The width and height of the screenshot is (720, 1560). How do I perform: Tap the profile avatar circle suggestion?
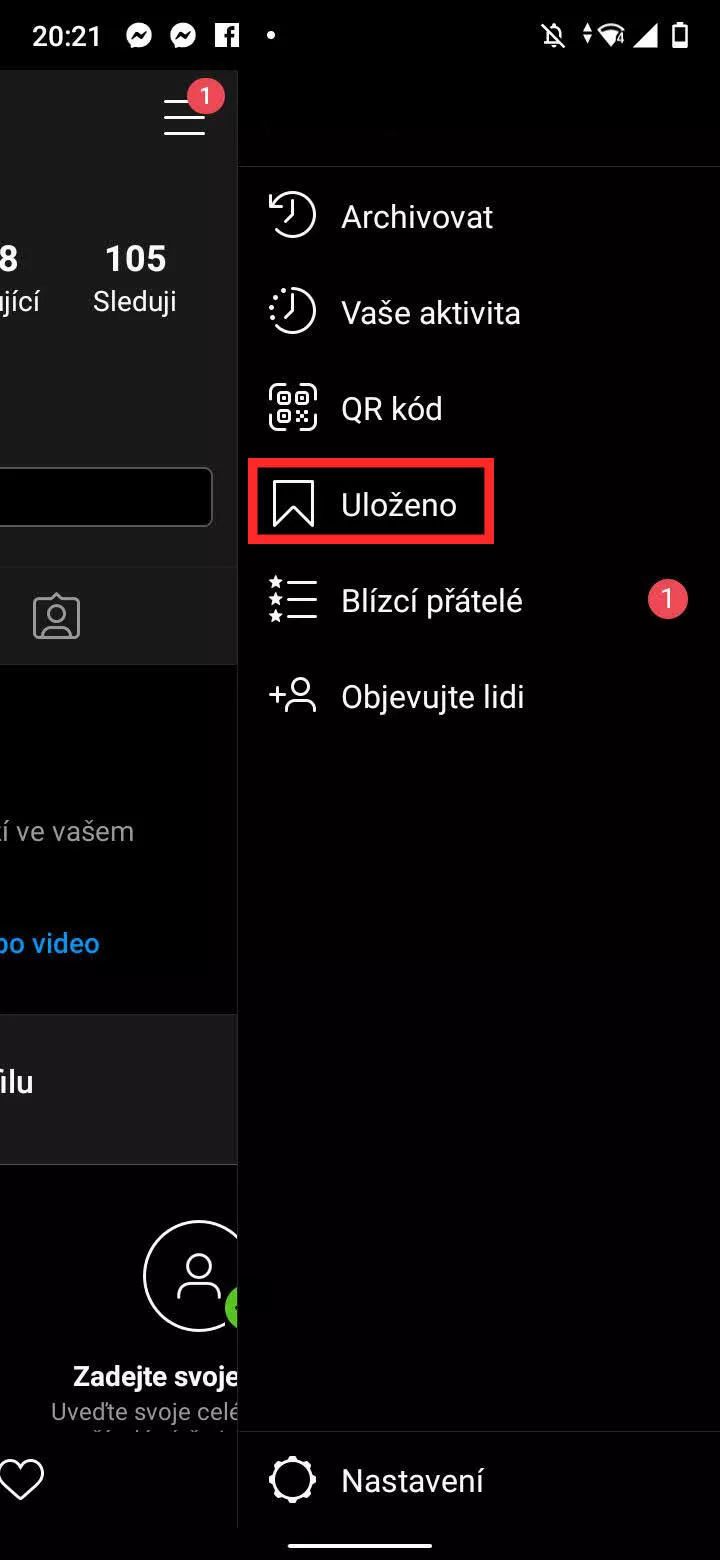coord(191,1276)
